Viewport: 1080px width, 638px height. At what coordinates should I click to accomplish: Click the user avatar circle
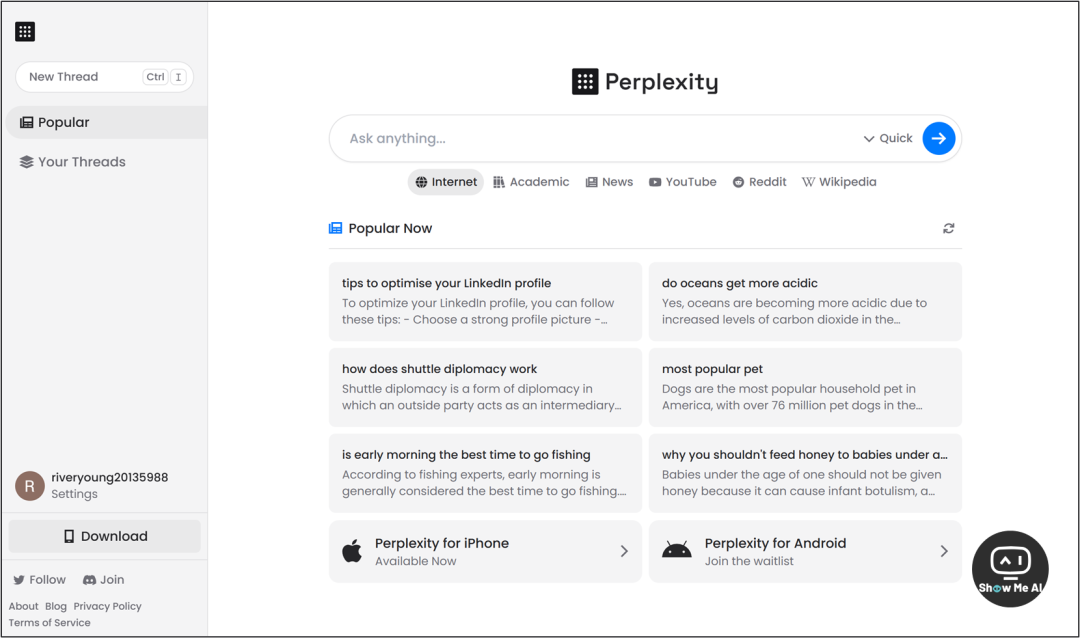tap(30, 486)
